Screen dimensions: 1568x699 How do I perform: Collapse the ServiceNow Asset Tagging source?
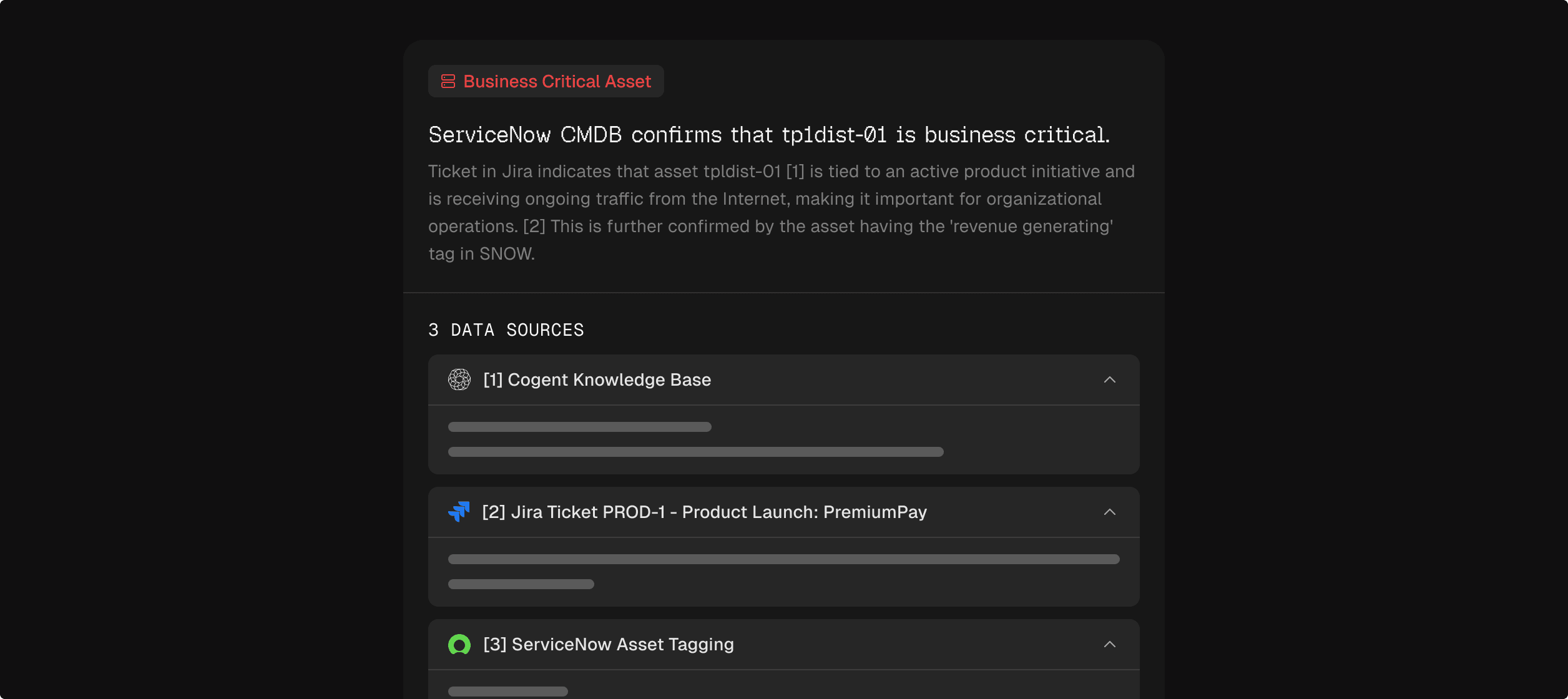click(1109, 644)
